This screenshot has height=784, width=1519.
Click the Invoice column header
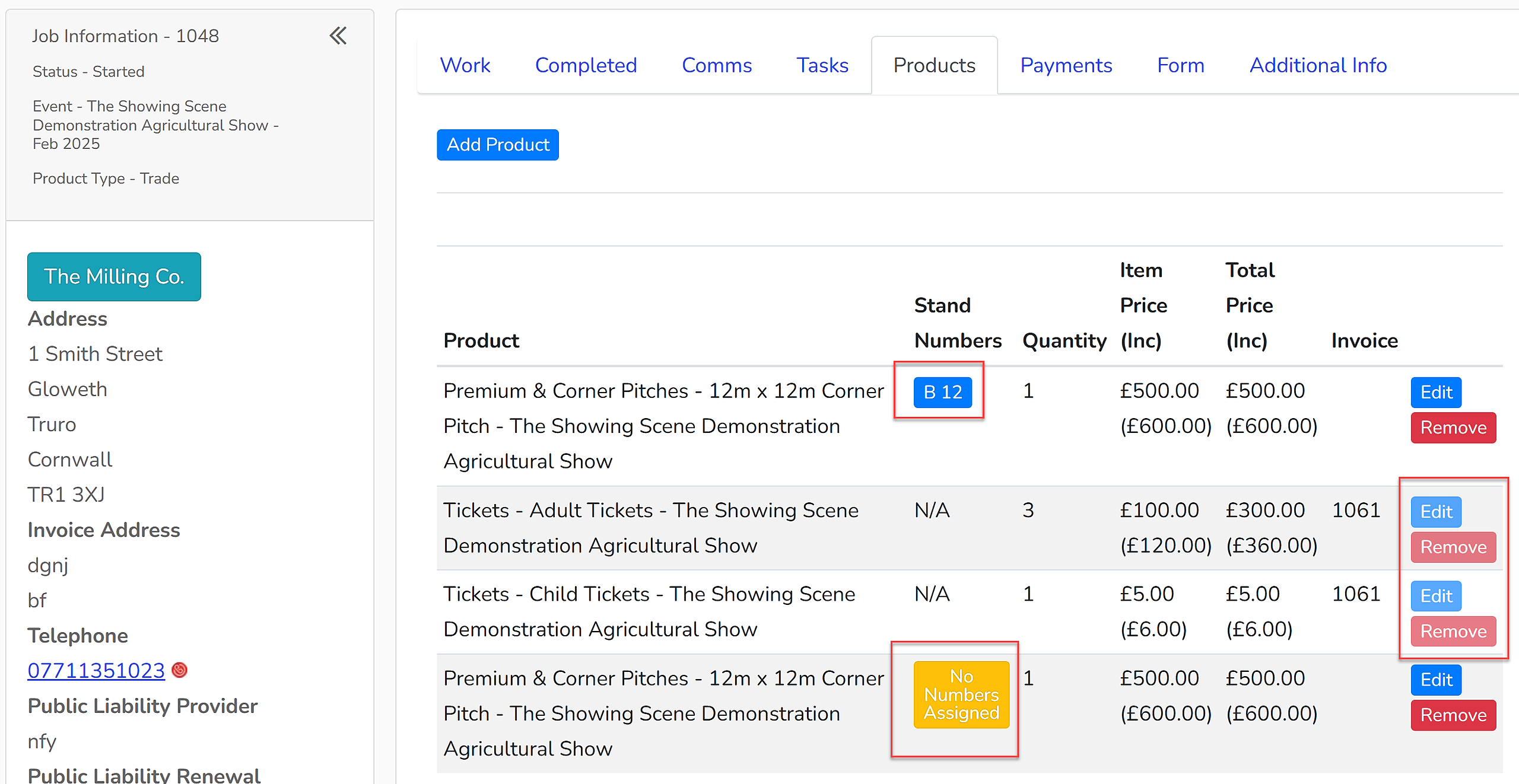1365,341
